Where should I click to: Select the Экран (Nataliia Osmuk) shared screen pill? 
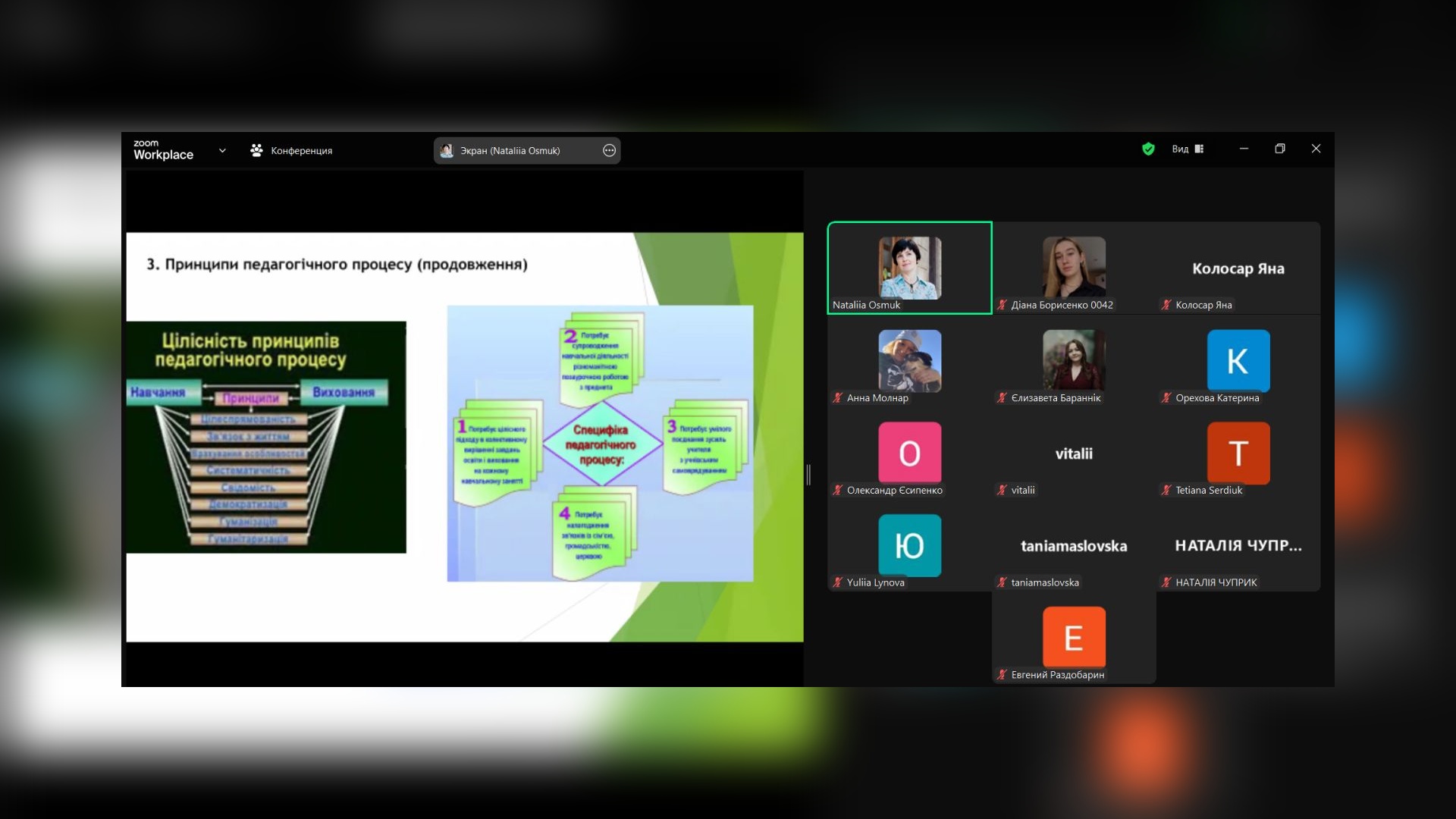tap(510, 150)
